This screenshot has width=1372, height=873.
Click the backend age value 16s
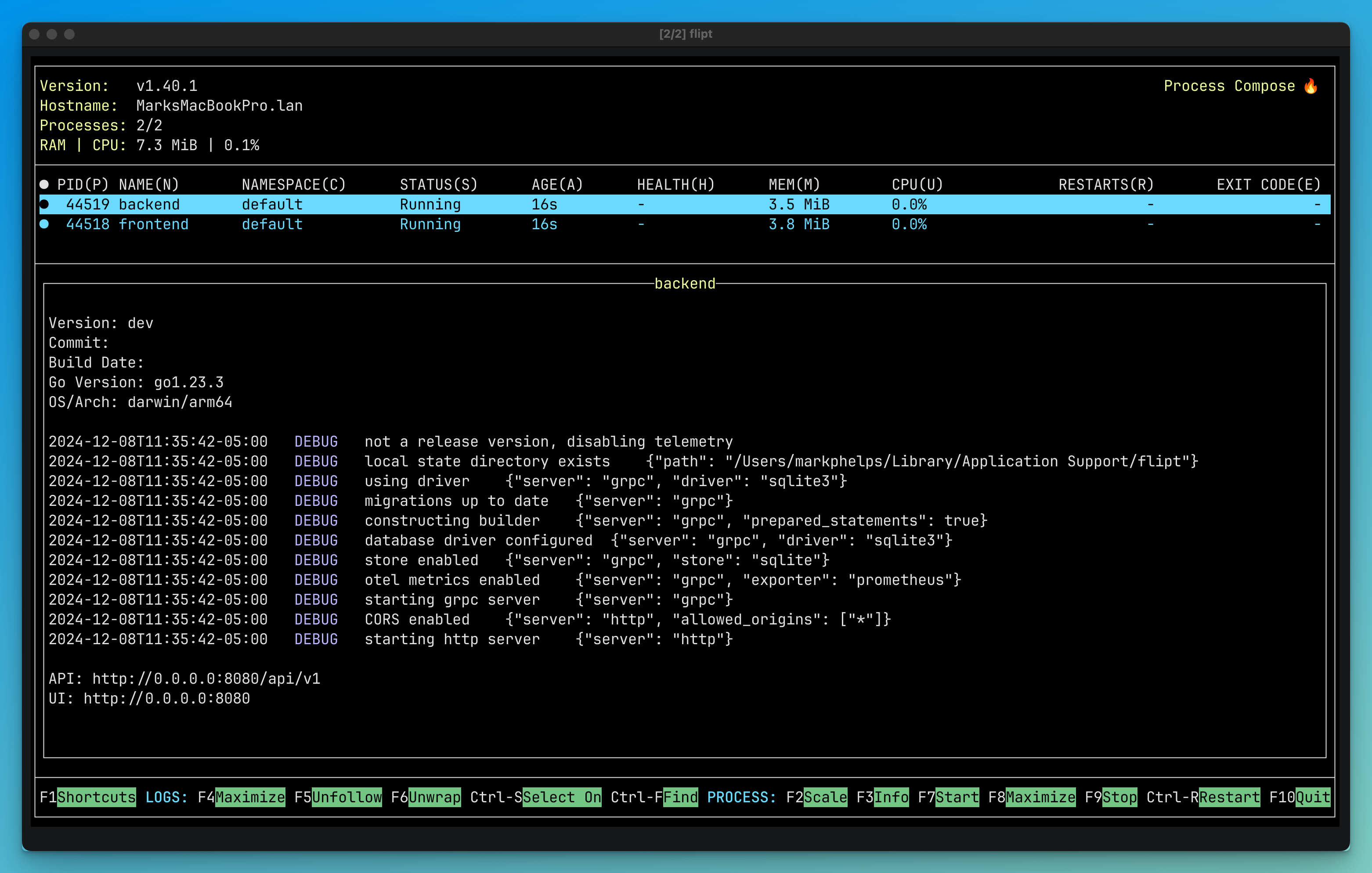pyautogui.click(x=544, y=204)
